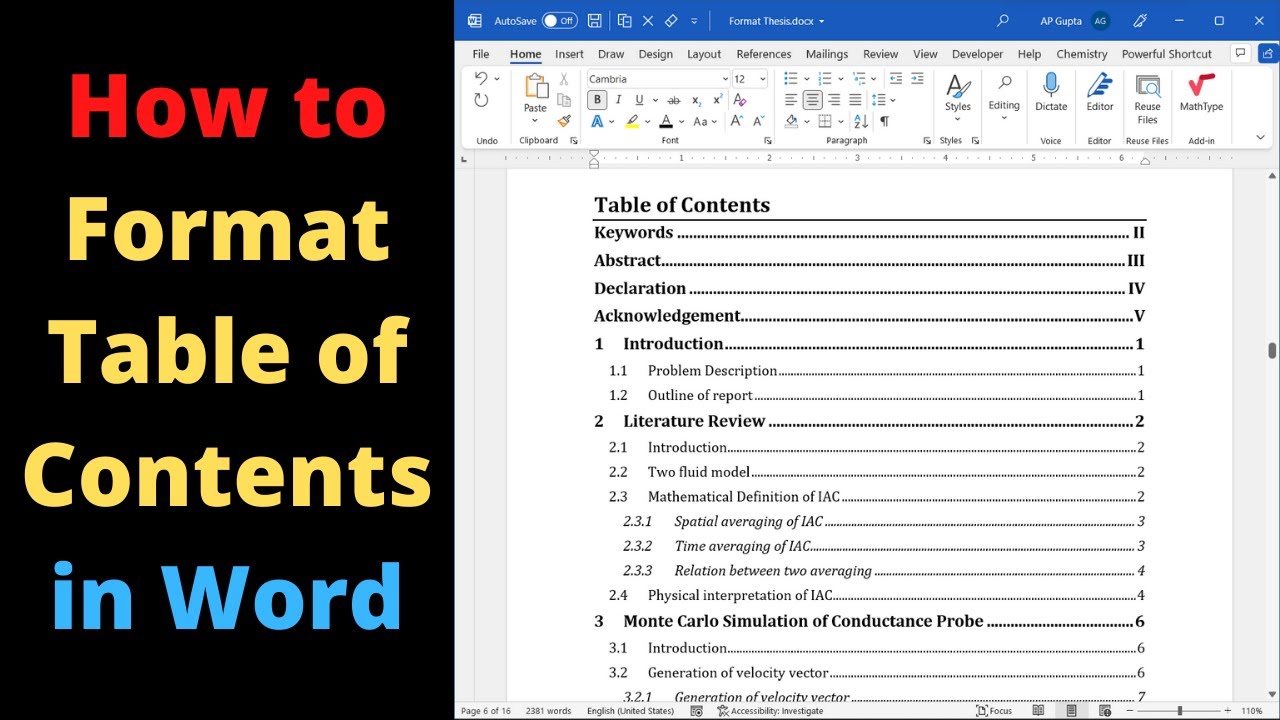Launch the MathType add-in
The width and height of the screenshot is (1280, 720).
tap(1201, 93)
